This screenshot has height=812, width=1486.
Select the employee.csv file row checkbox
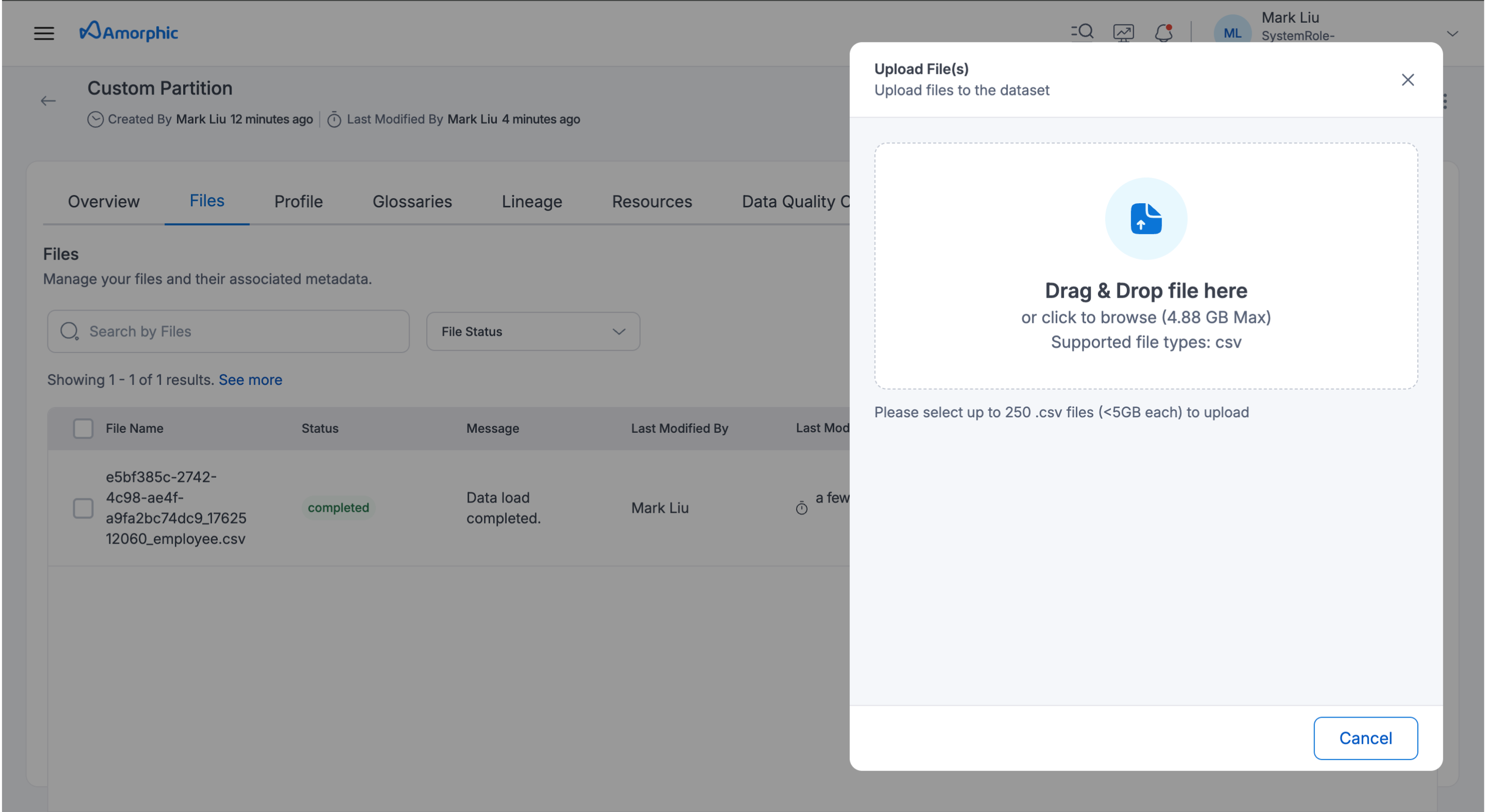(83, 508)
